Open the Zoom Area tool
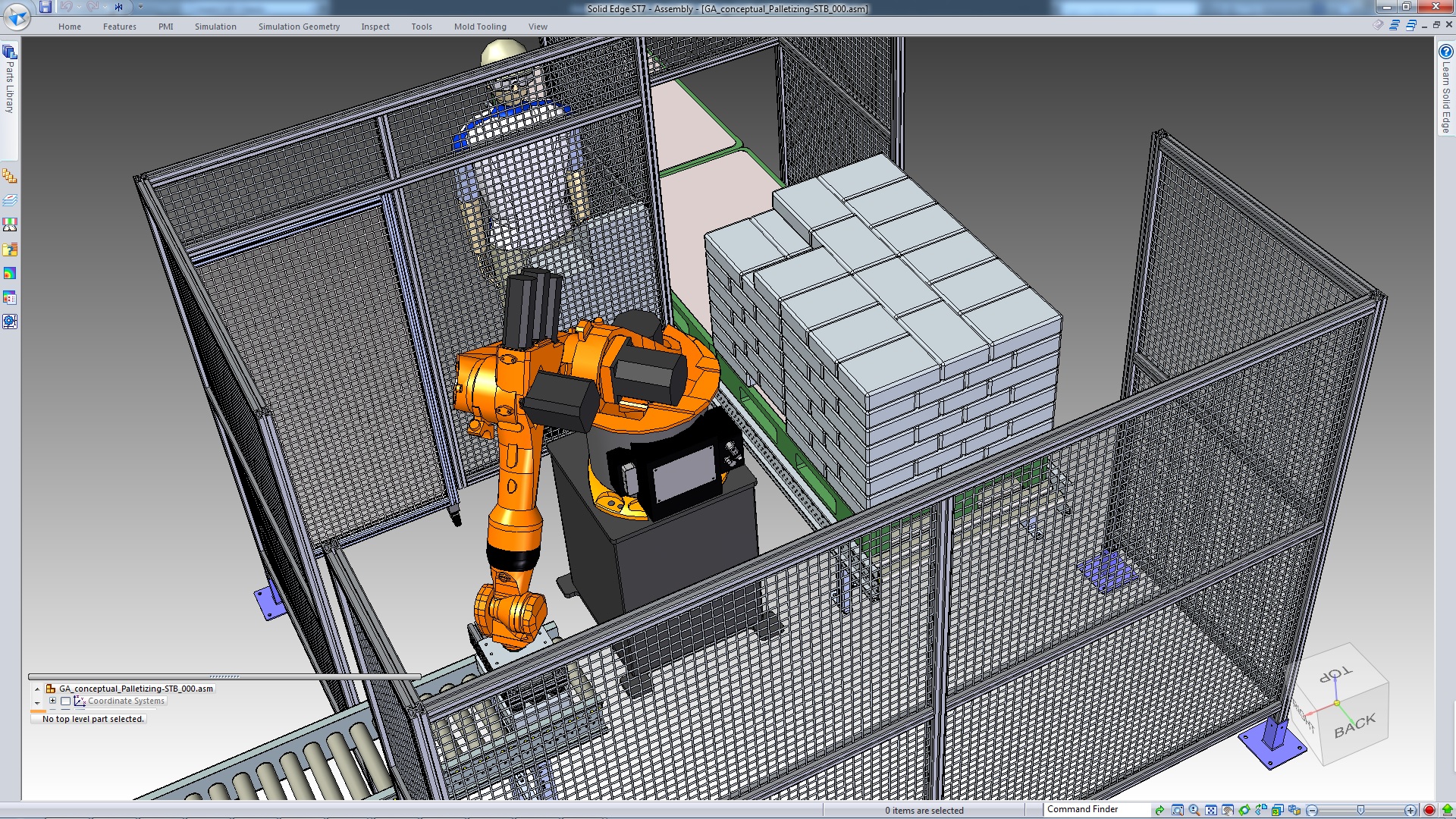1456x819 pixels. (1177, 810)
